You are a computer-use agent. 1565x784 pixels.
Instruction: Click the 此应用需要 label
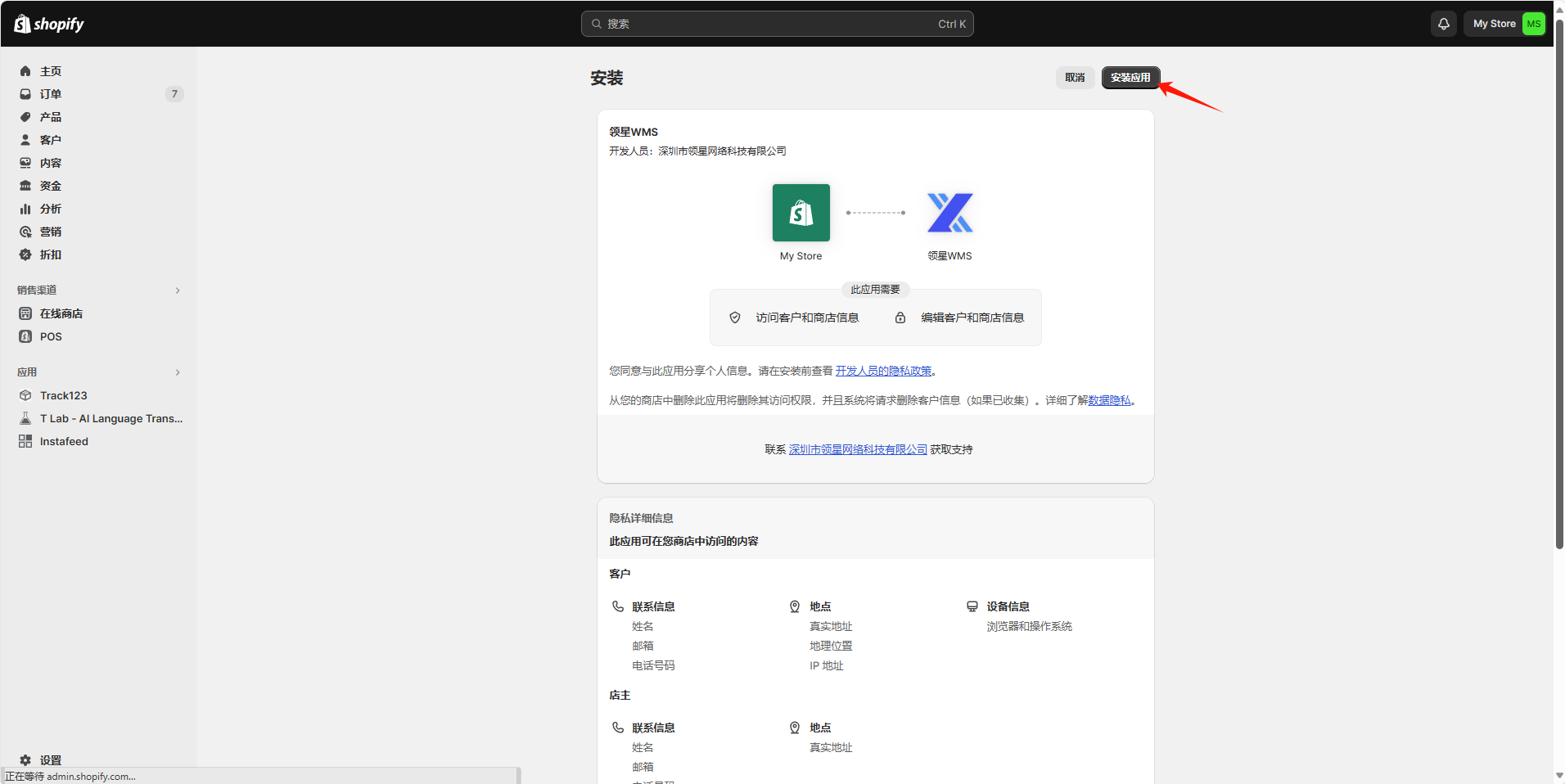click(875, 290)
